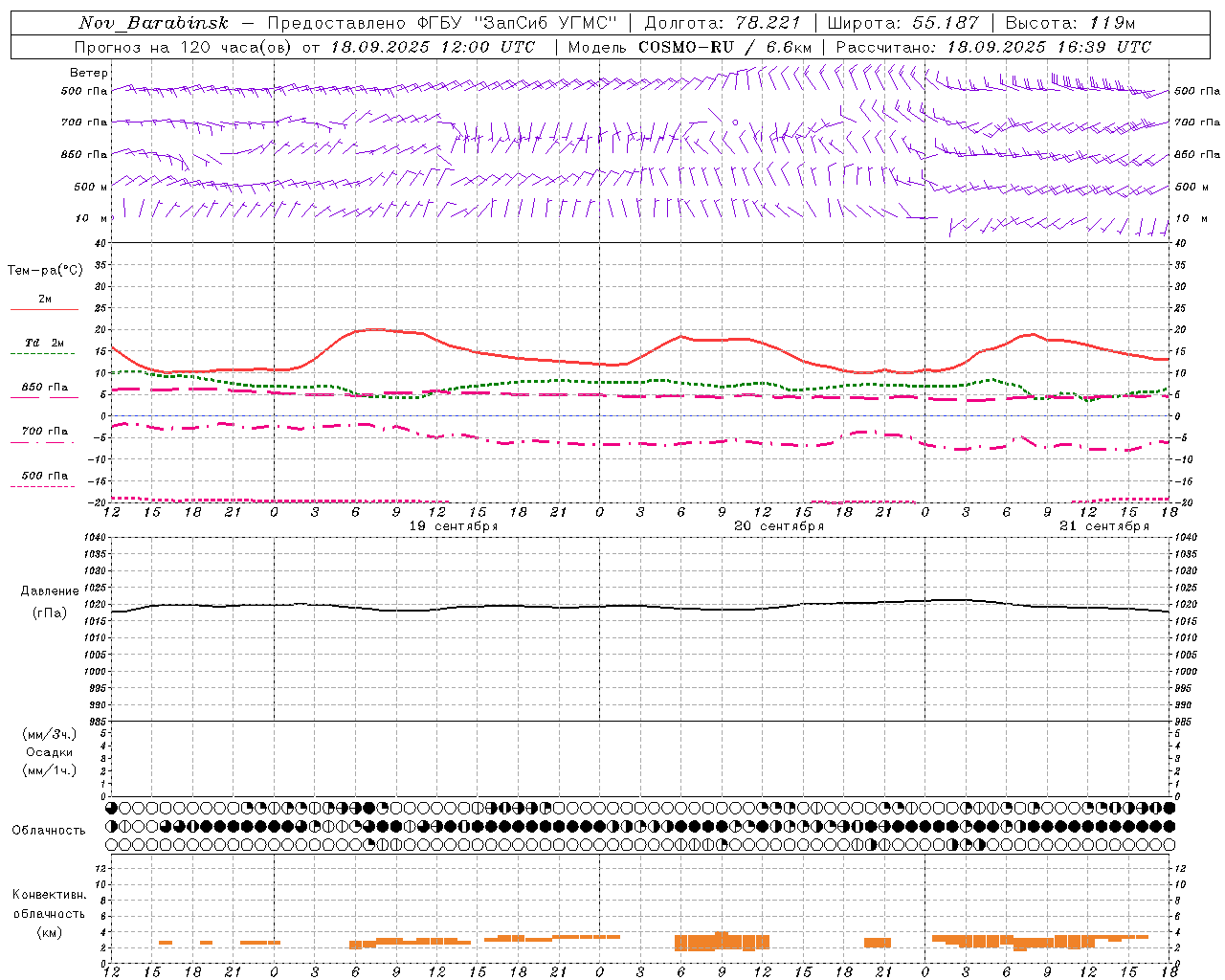Screen dimensions: 1225x980
Task: Click the (км) convective cloud unit label
Action: coord(50,932)
